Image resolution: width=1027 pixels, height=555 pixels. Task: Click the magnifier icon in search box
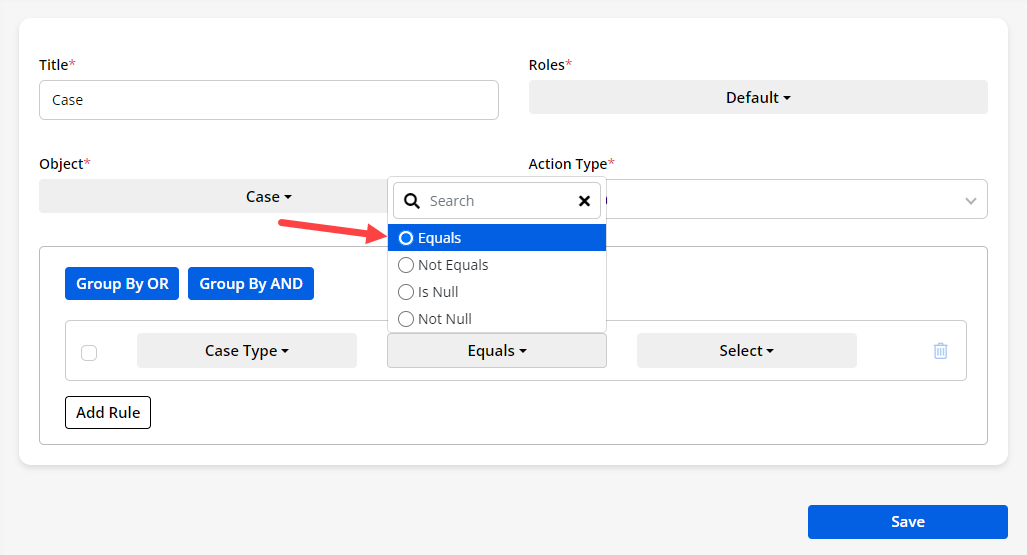tap(411, 201)
